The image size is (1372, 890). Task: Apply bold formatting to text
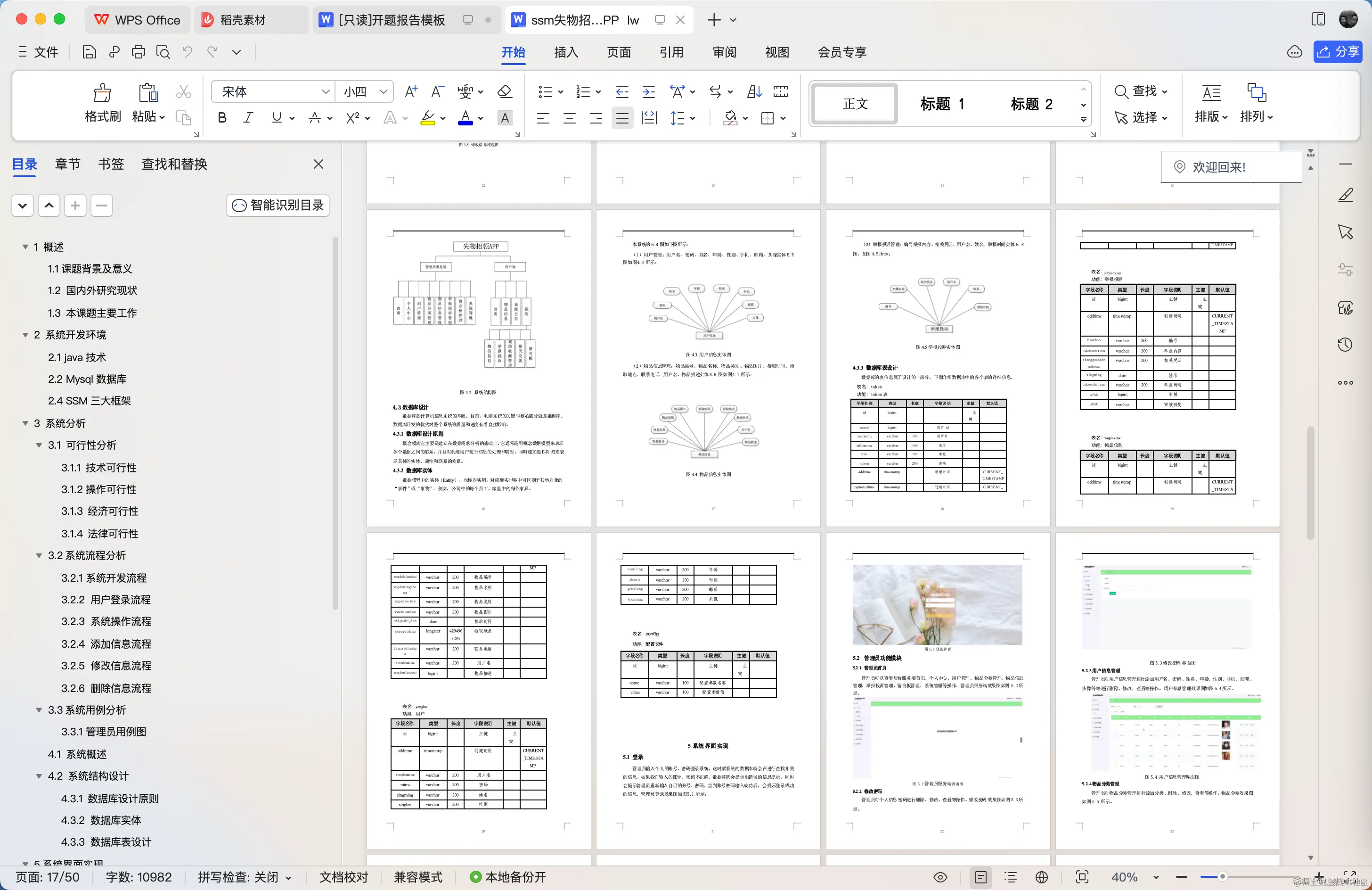pos(221,118)
